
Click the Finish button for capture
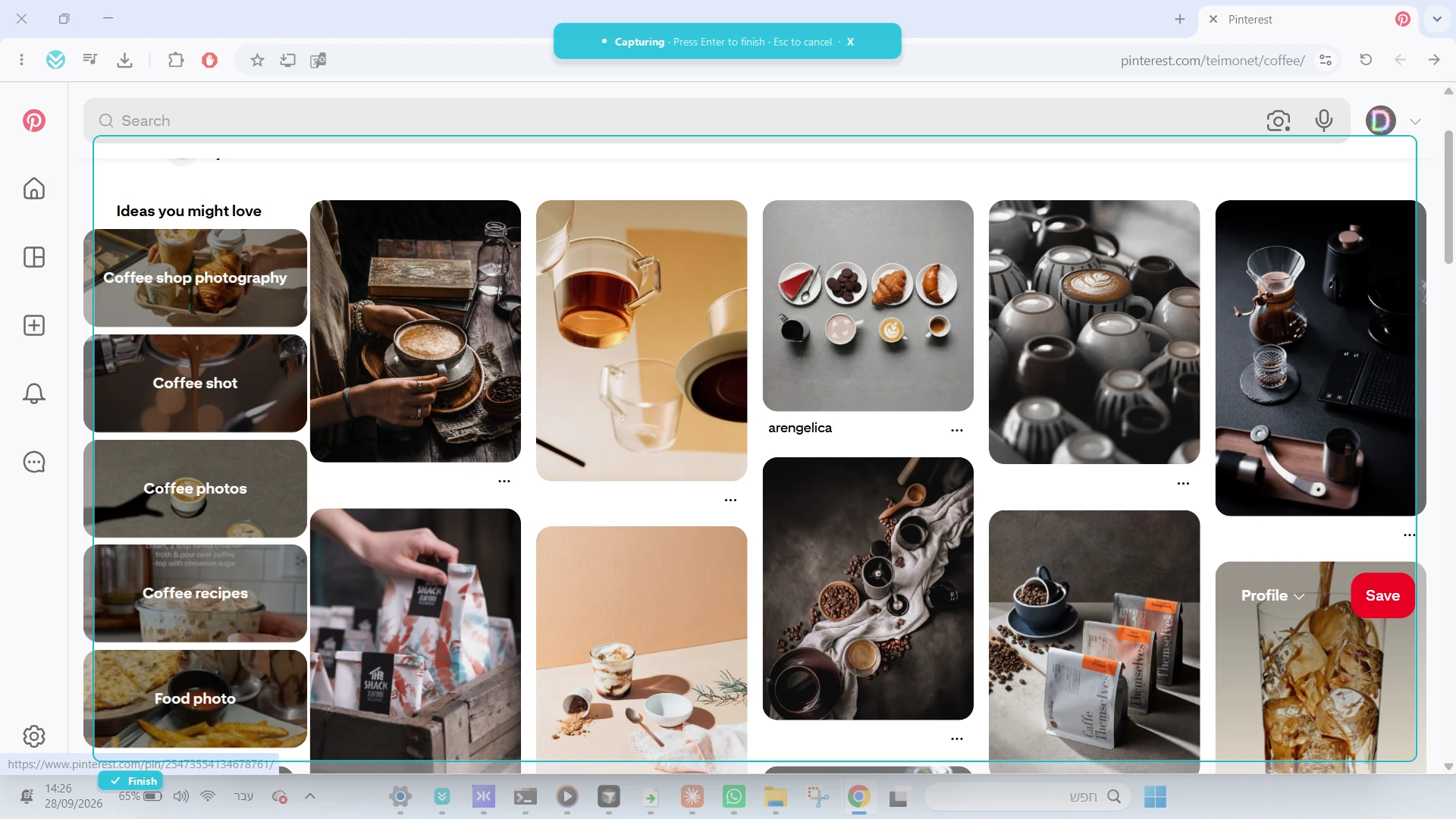[x=130, y=781]
